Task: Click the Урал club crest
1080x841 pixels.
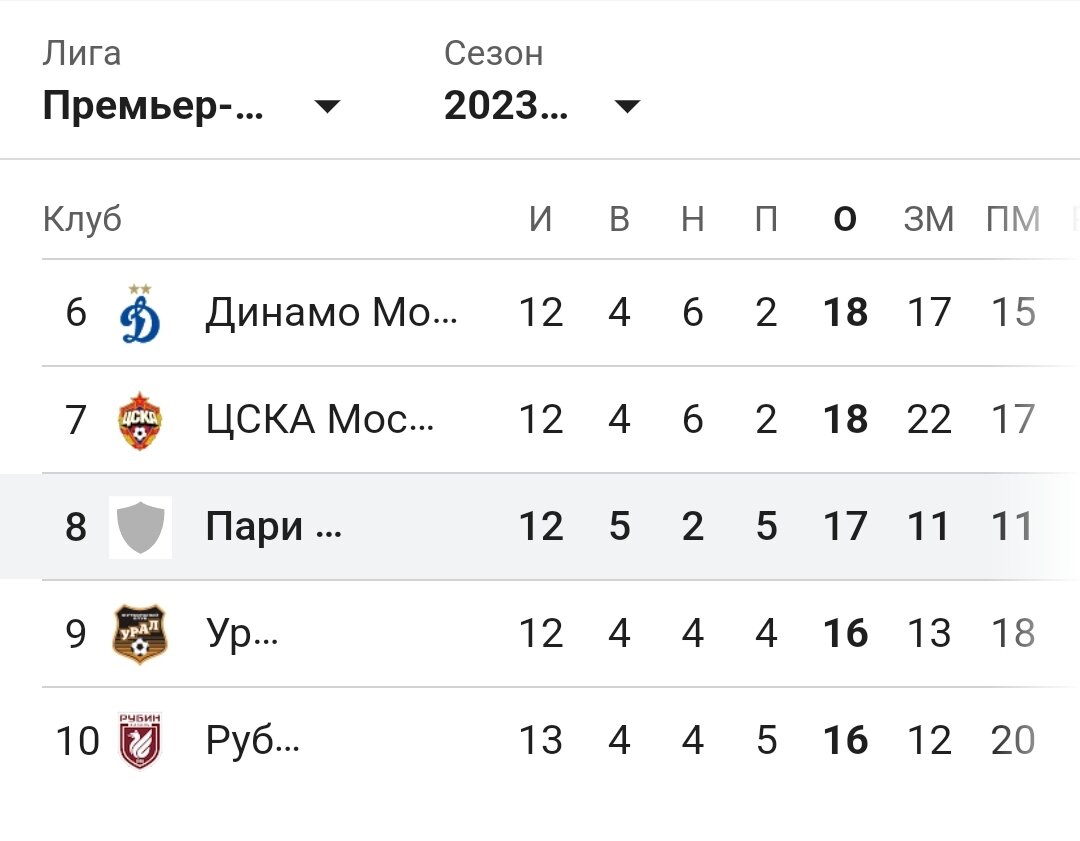Action: (x=140, y=634)
